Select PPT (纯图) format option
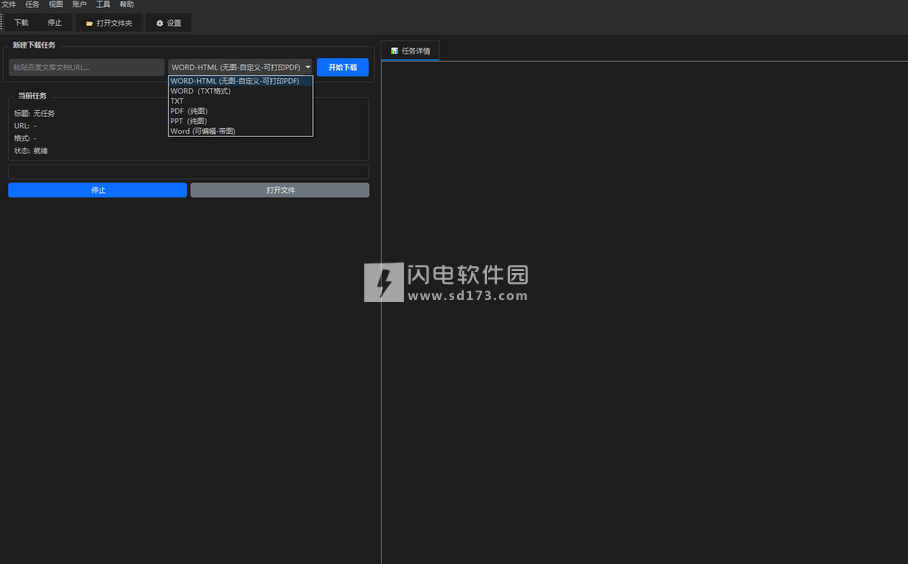Screen dimensions: 908x564 (x=189, y=121)
